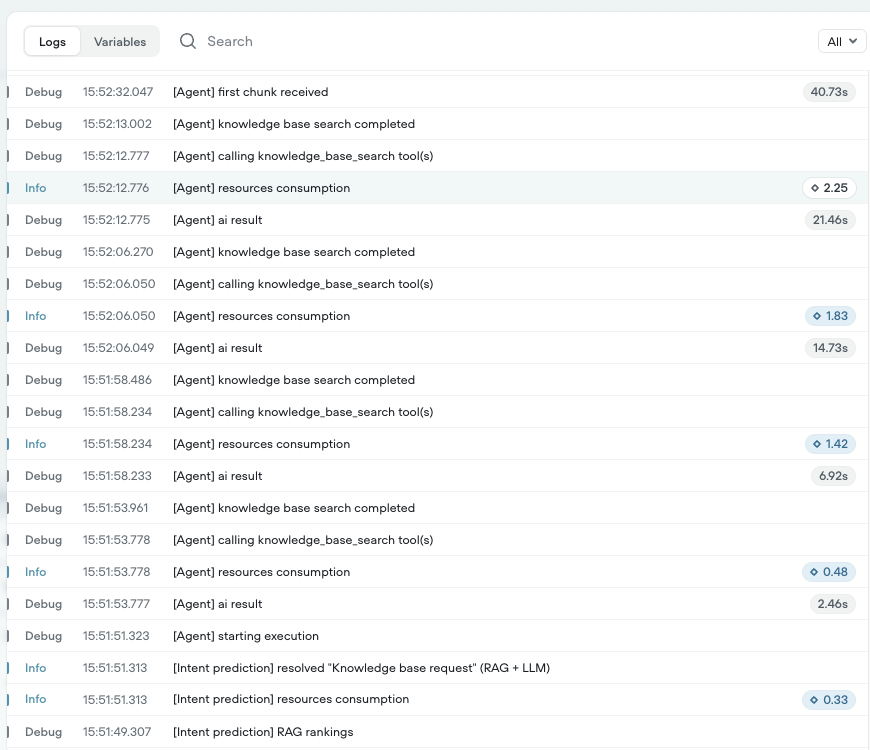Select the Agent starting execution log row
Screen dimensions: 870x750
[246, 636]
